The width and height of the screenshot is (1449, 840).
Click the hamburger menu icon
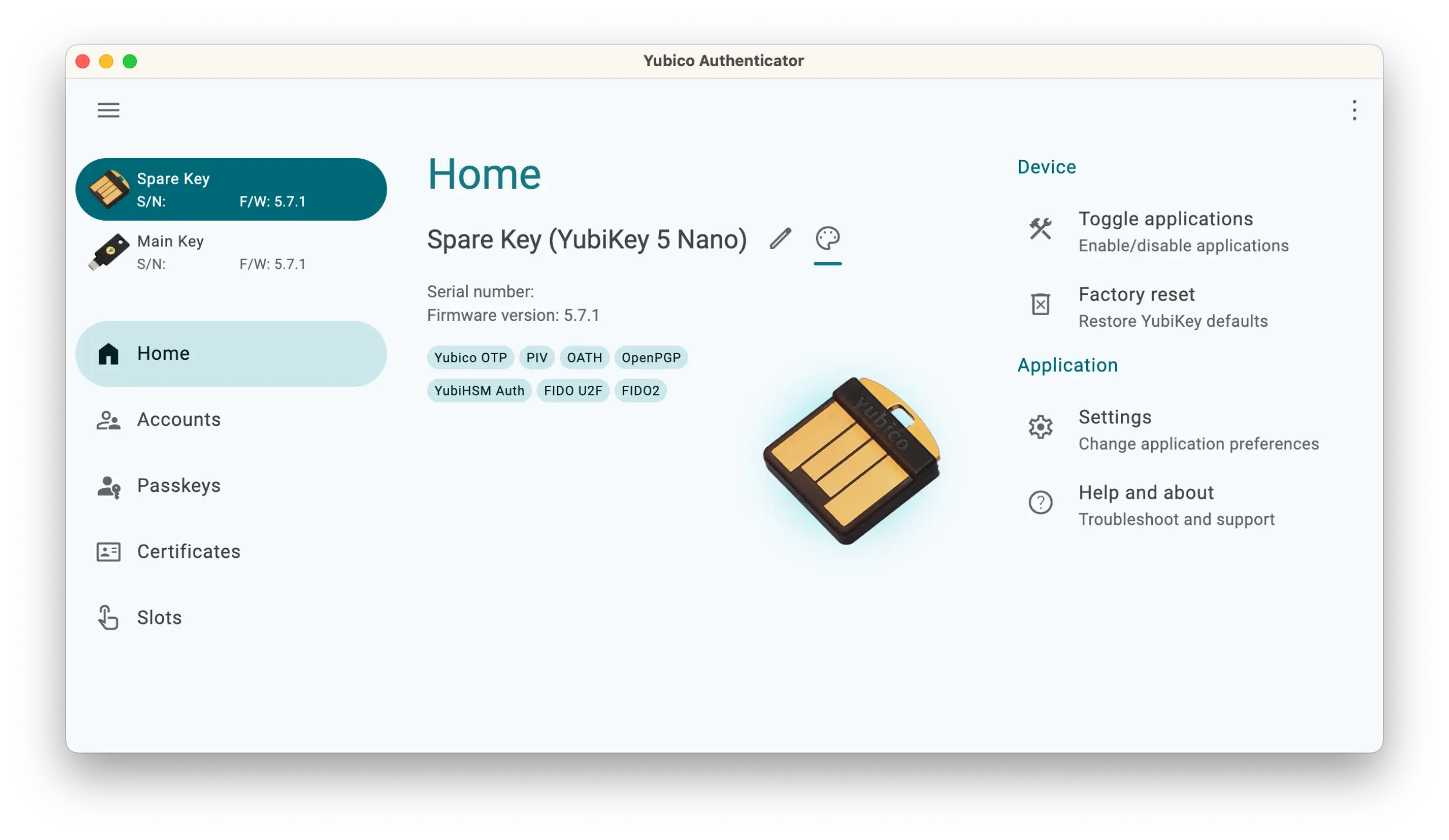pyautogui.click(x=108, y=109)
